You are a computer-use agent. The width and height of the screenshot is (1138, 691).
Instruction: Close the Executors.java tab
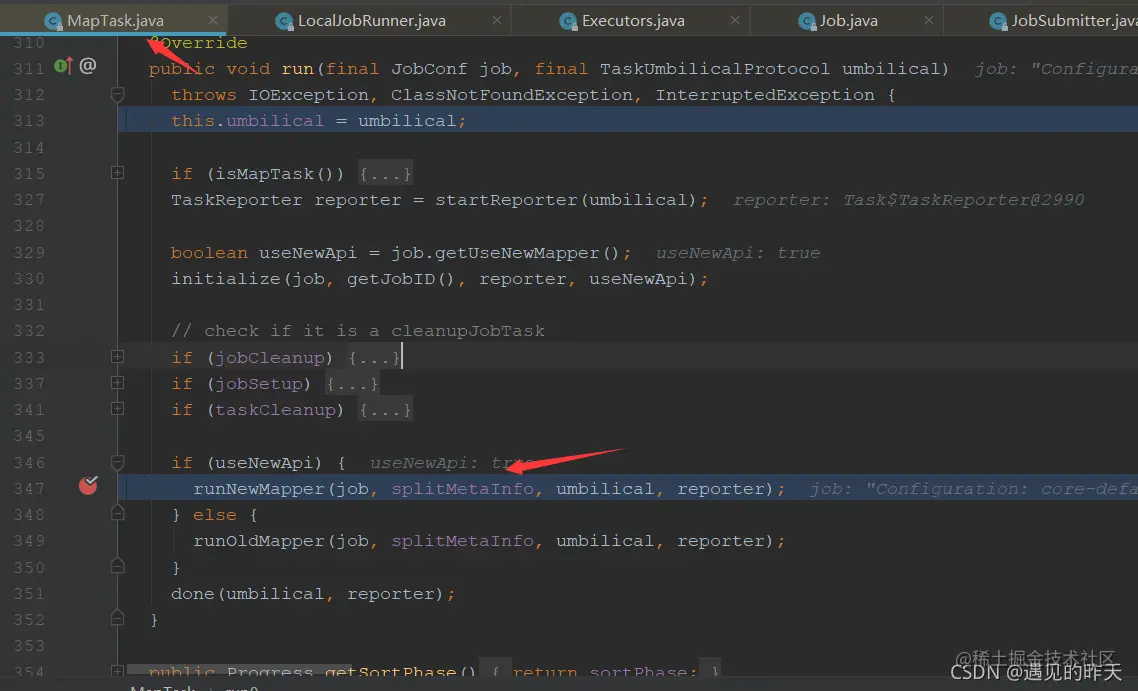tap(735, 20)
